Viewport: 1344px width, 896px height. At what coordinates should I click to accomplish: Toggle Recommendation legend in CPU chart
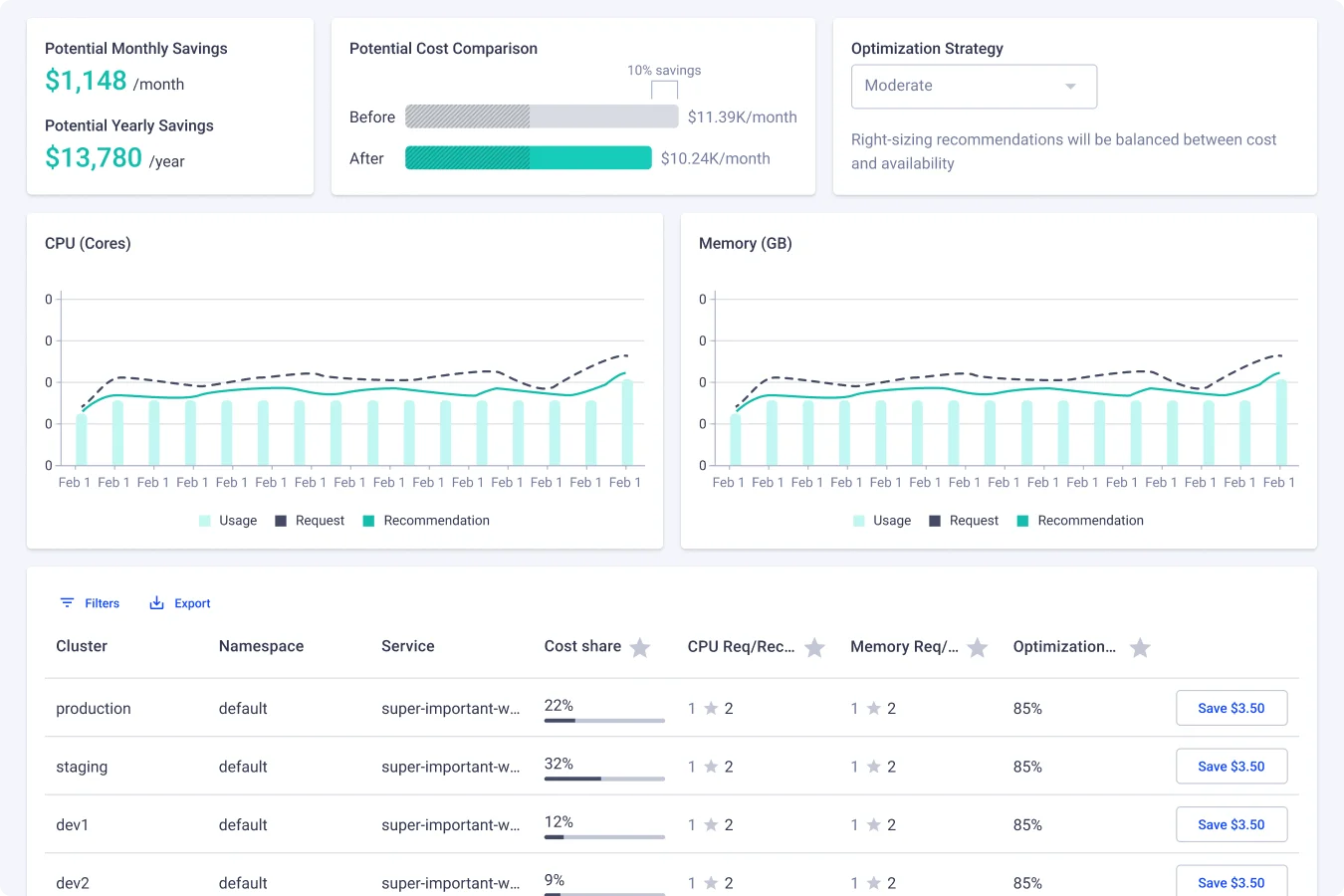pos(426,521)
